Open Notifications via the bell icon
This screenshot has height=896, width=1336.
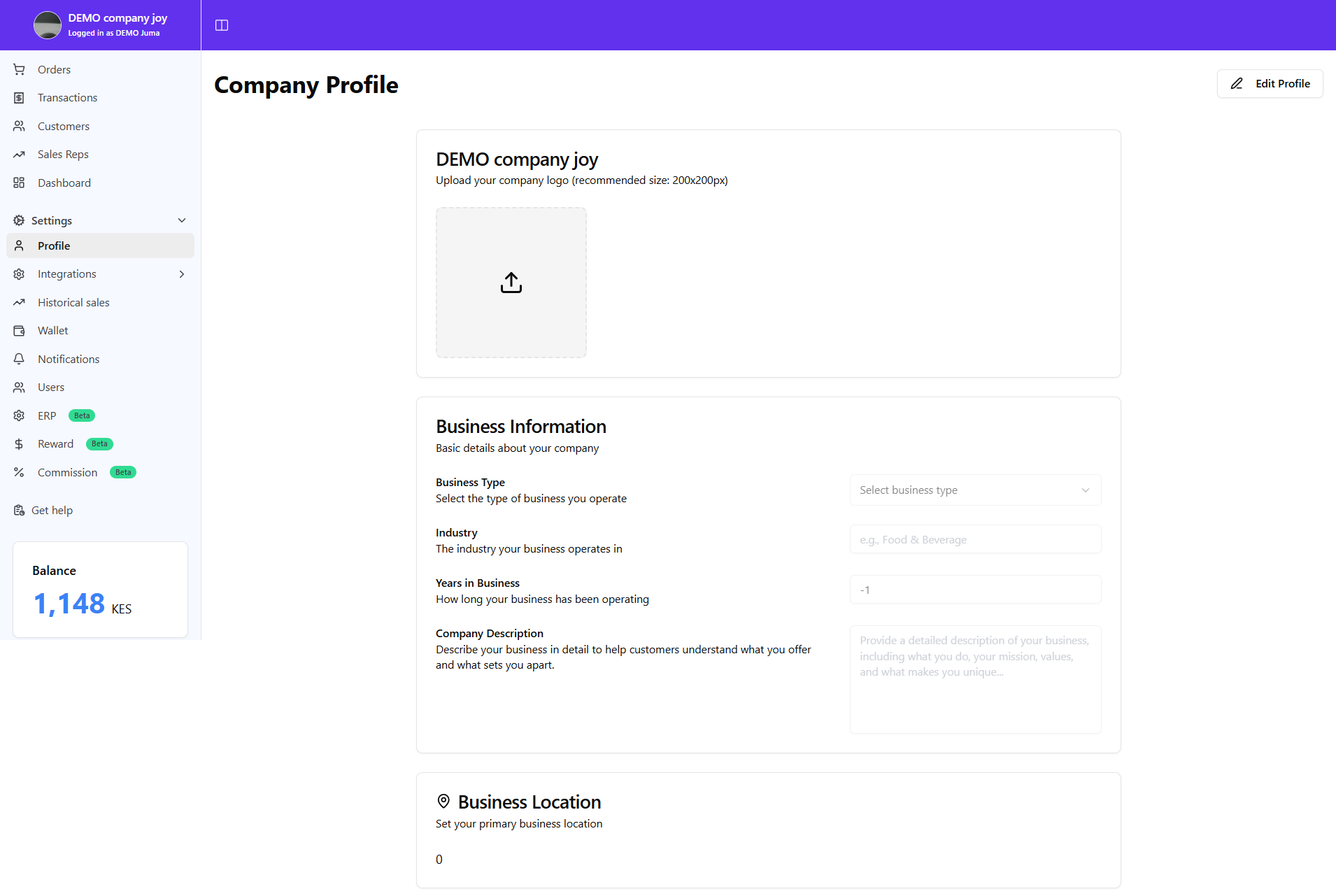[19, 359]
